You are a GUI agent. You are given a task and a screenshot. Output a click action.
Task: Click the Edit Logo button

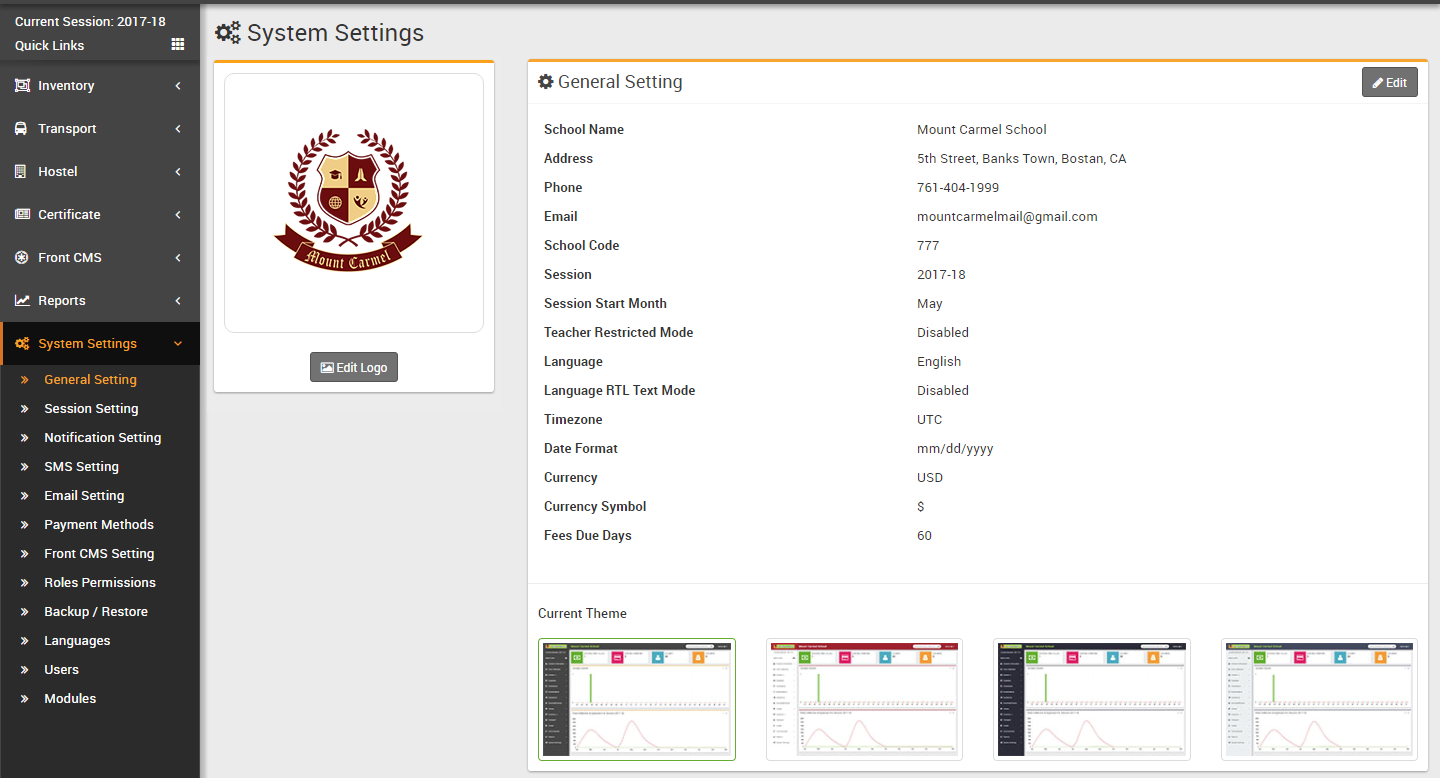tap(354, 367)
